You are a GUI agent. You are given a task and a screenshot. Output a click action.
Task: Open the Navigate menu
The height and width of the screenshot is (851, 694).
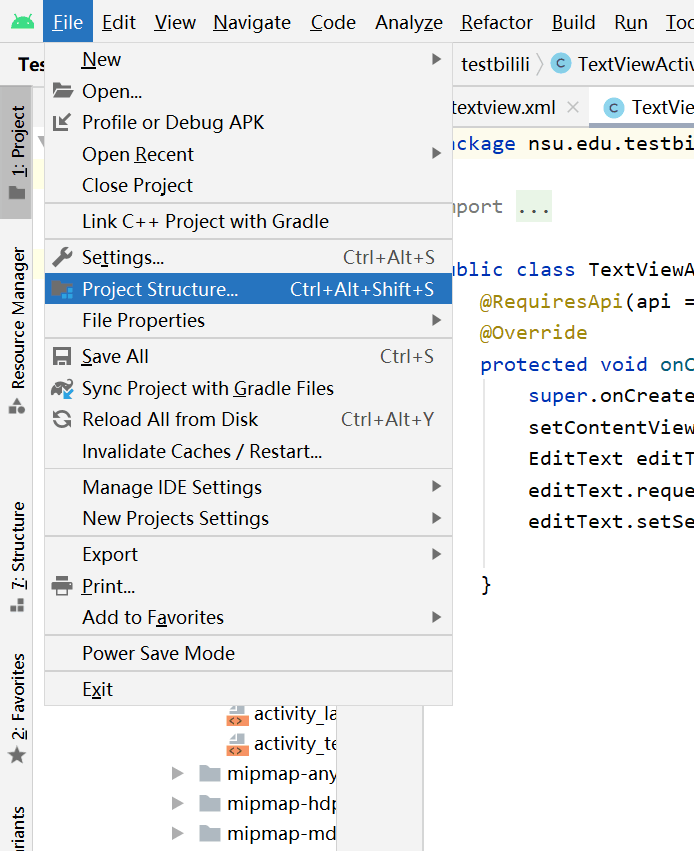click(252, 22)
